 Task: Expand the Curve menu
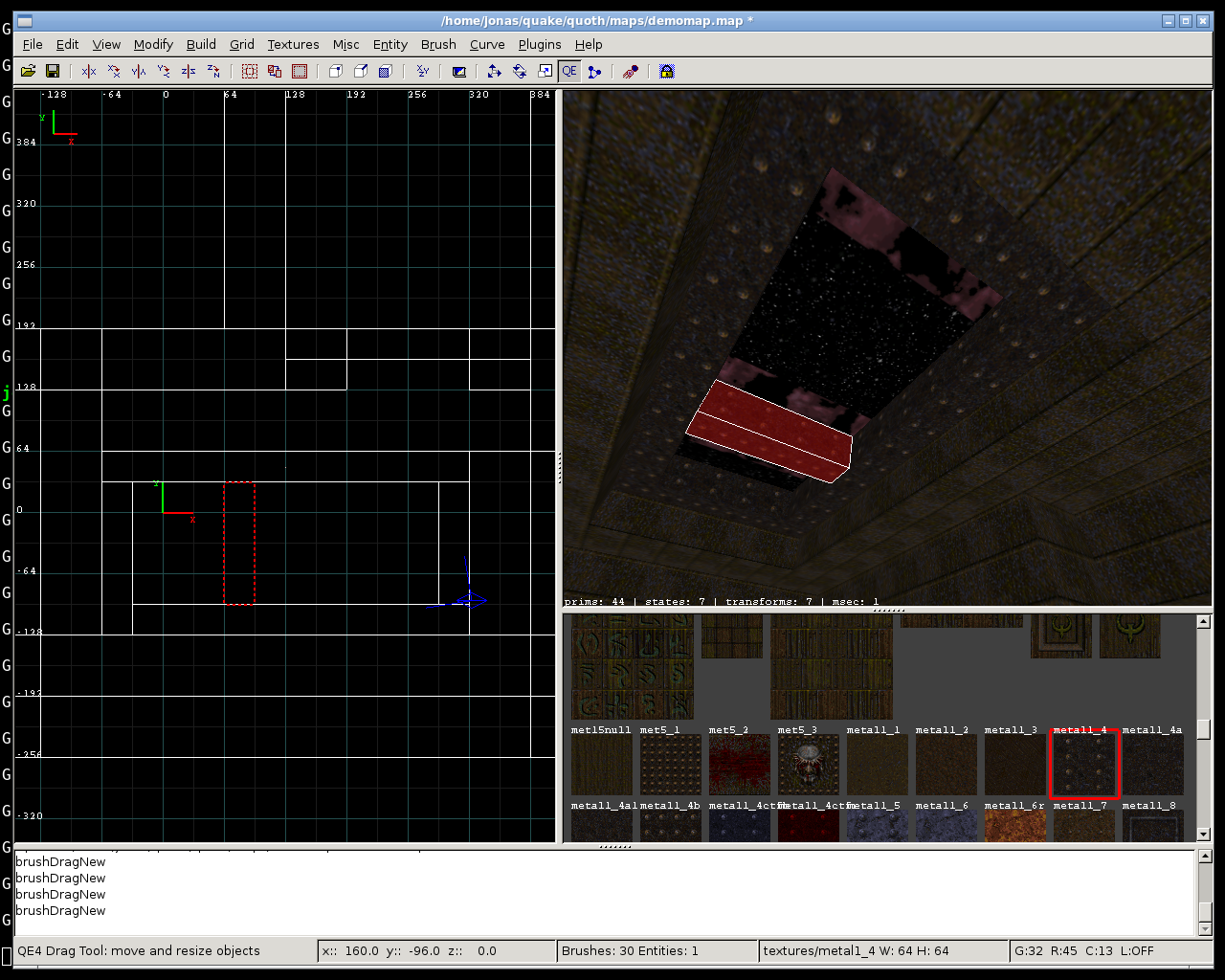(486, 44)
